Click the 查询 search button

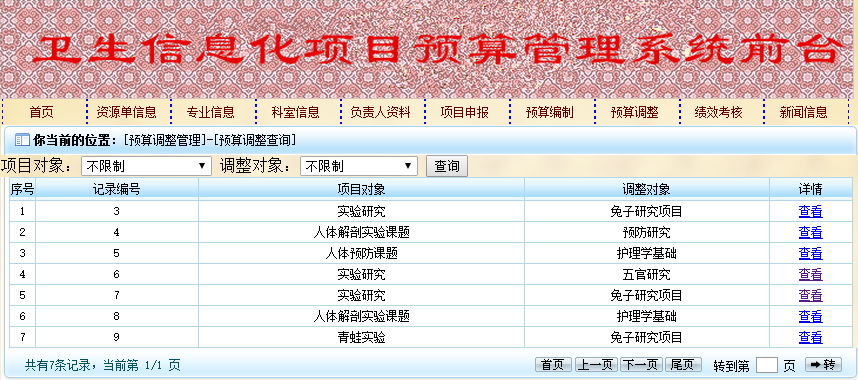click(x=447, y=166)
